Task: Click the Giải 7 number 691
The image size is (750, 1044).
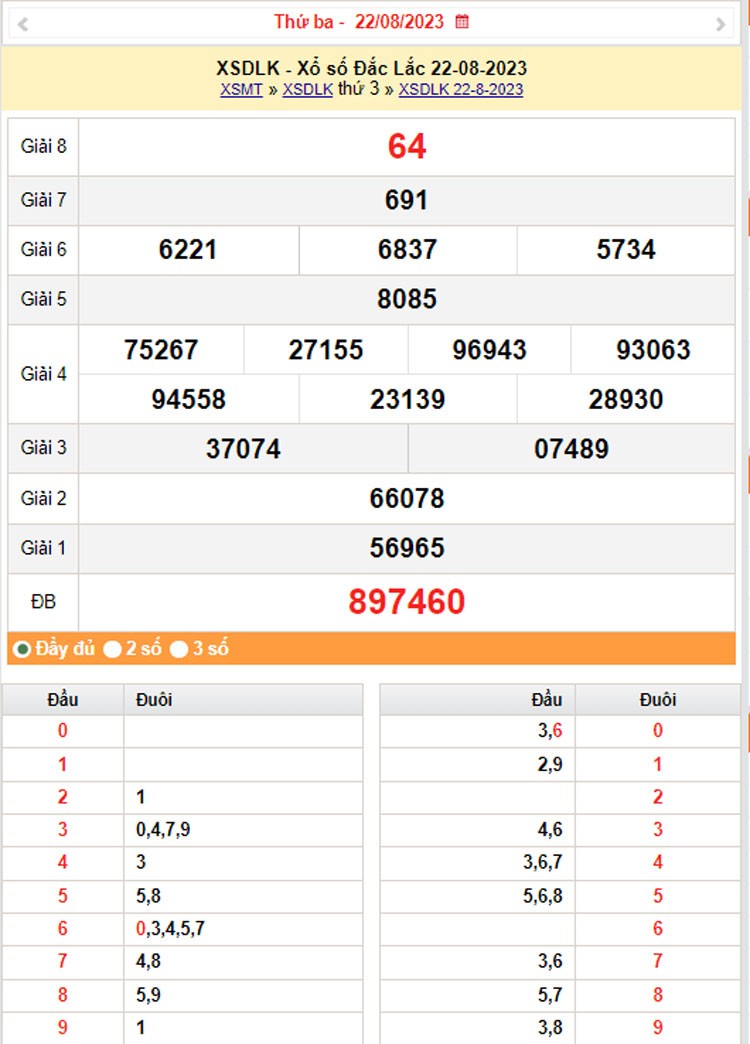Action: coord(407,200)
